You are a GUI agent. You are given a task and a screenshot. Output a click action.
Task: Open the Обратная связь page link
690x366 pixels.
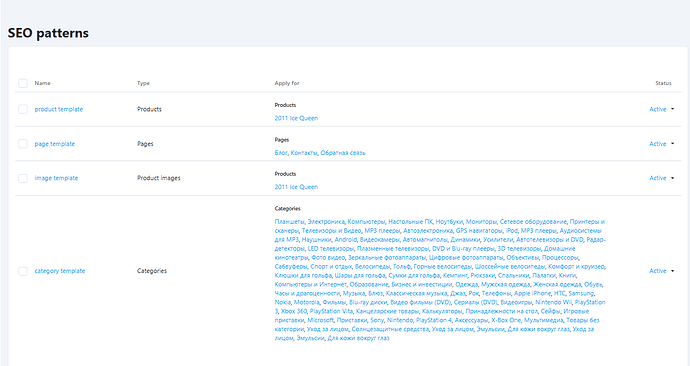pos(343,153)
